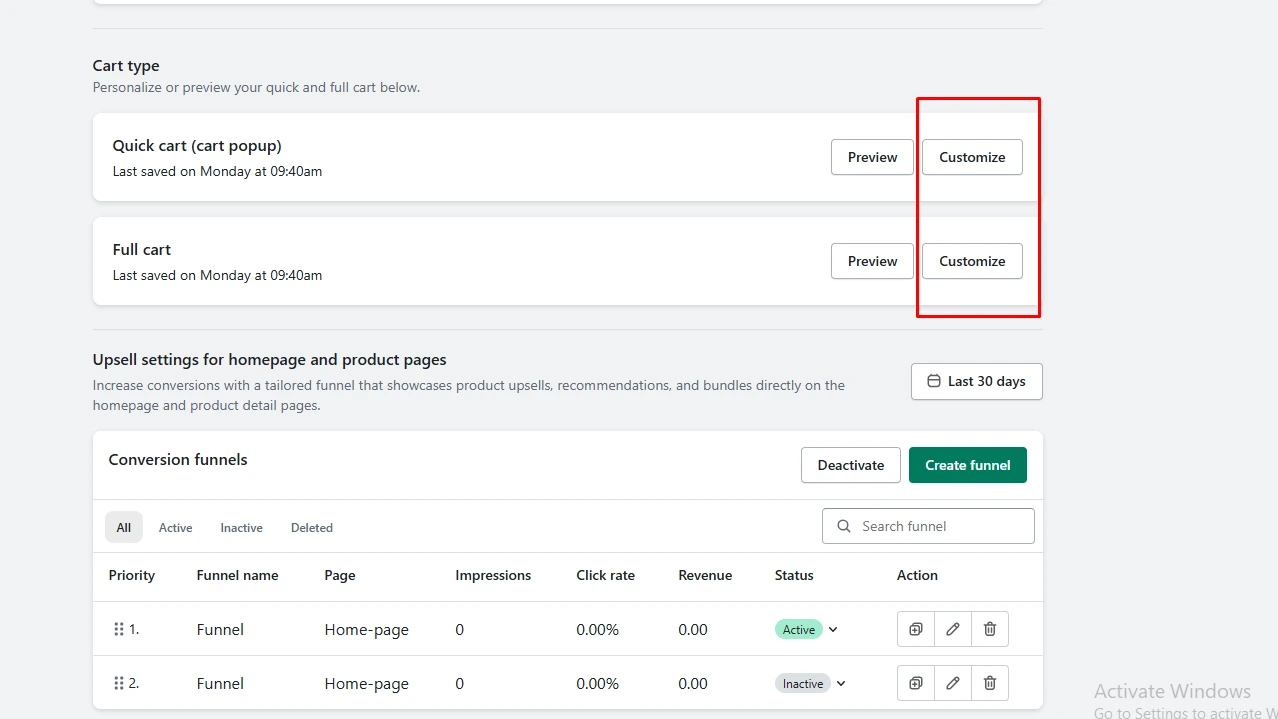Edit the Active funnel with pencil icon
The width and height of the screenshot is (1278, 719).
(x=953, y=629)
